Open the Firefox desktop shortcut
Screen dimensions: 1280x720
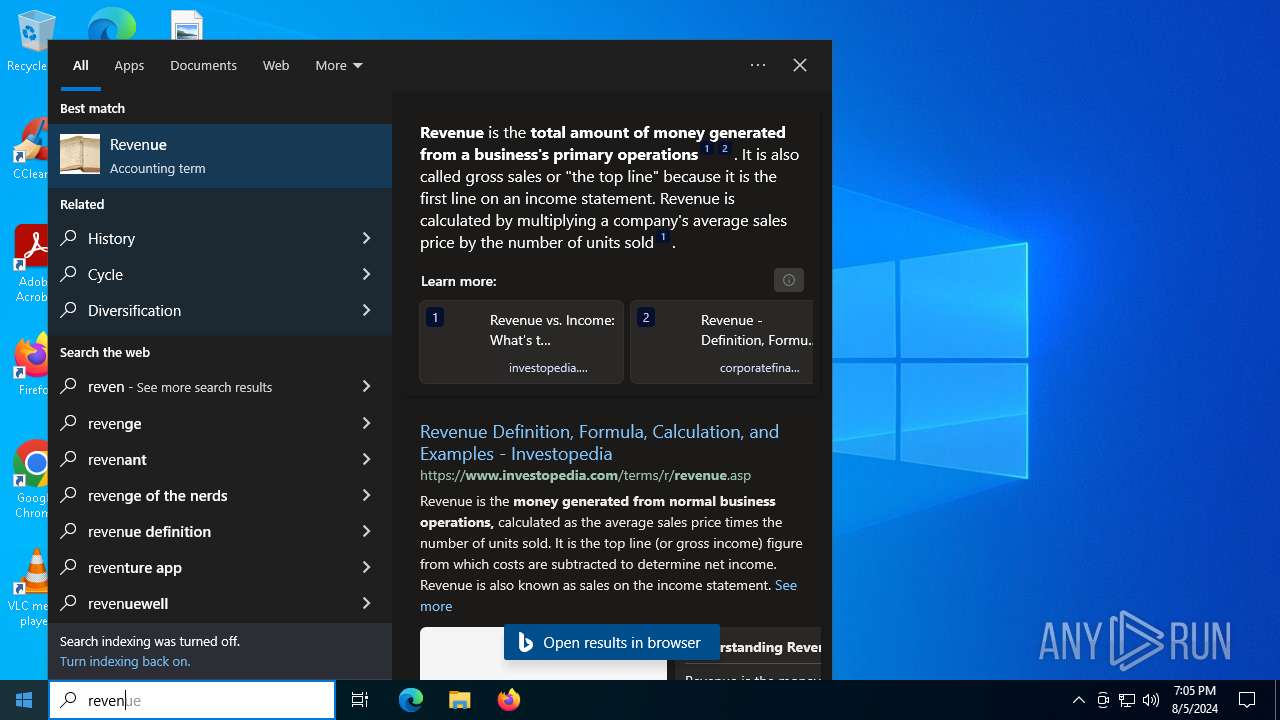(32, 364)
